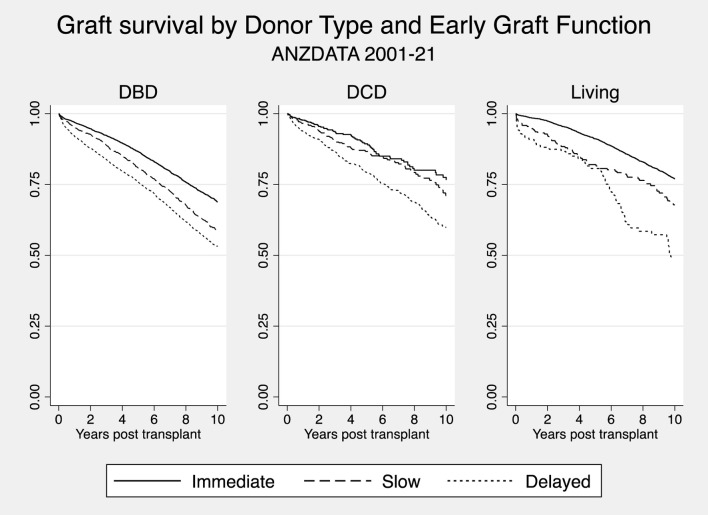The height and width of the screenshot is (515, 708).
Task: Click the Immediate legend label
Action: pyautogui.click(x=233, y=482)
